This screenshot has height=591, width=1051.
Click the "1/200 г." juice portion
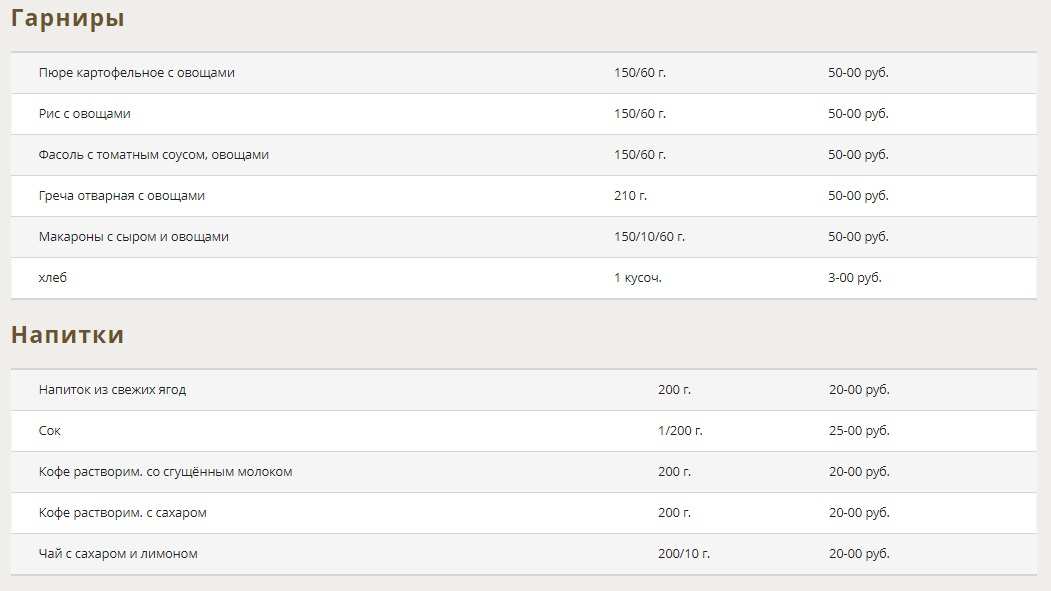[x=680, y=431]
